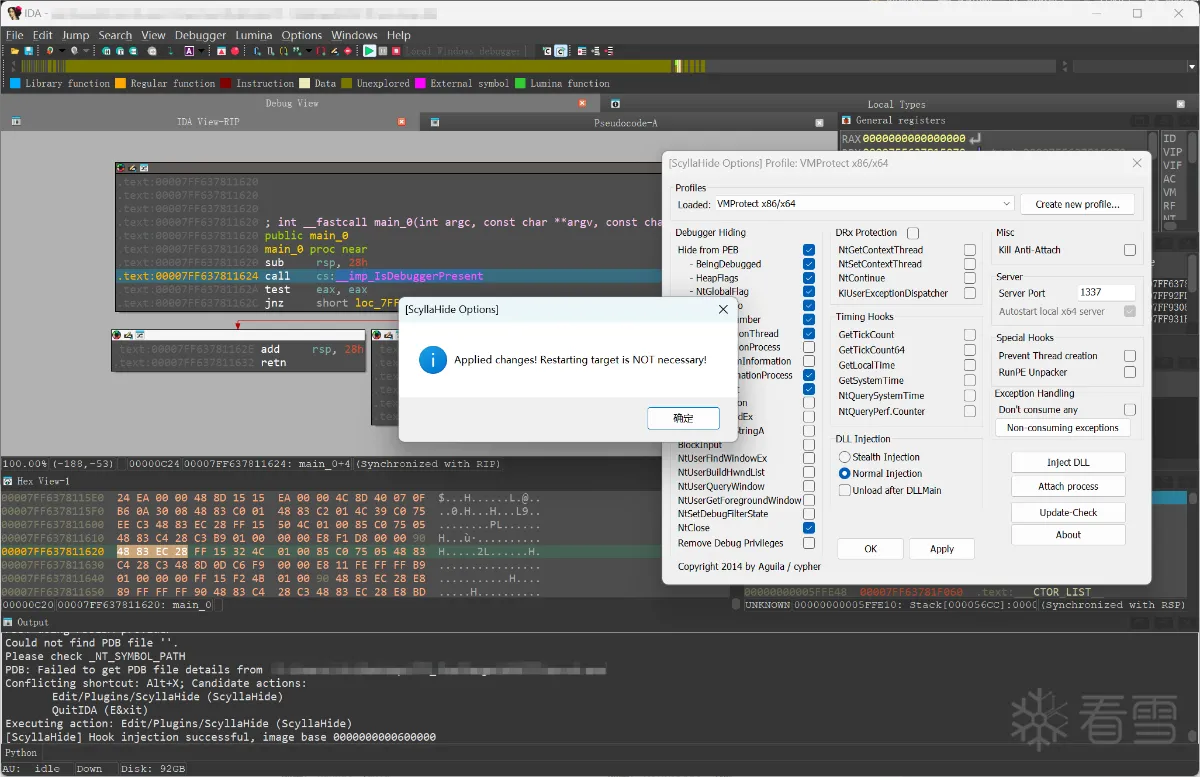
Task: Open the Debugger menu
Action: click(200, 35)
